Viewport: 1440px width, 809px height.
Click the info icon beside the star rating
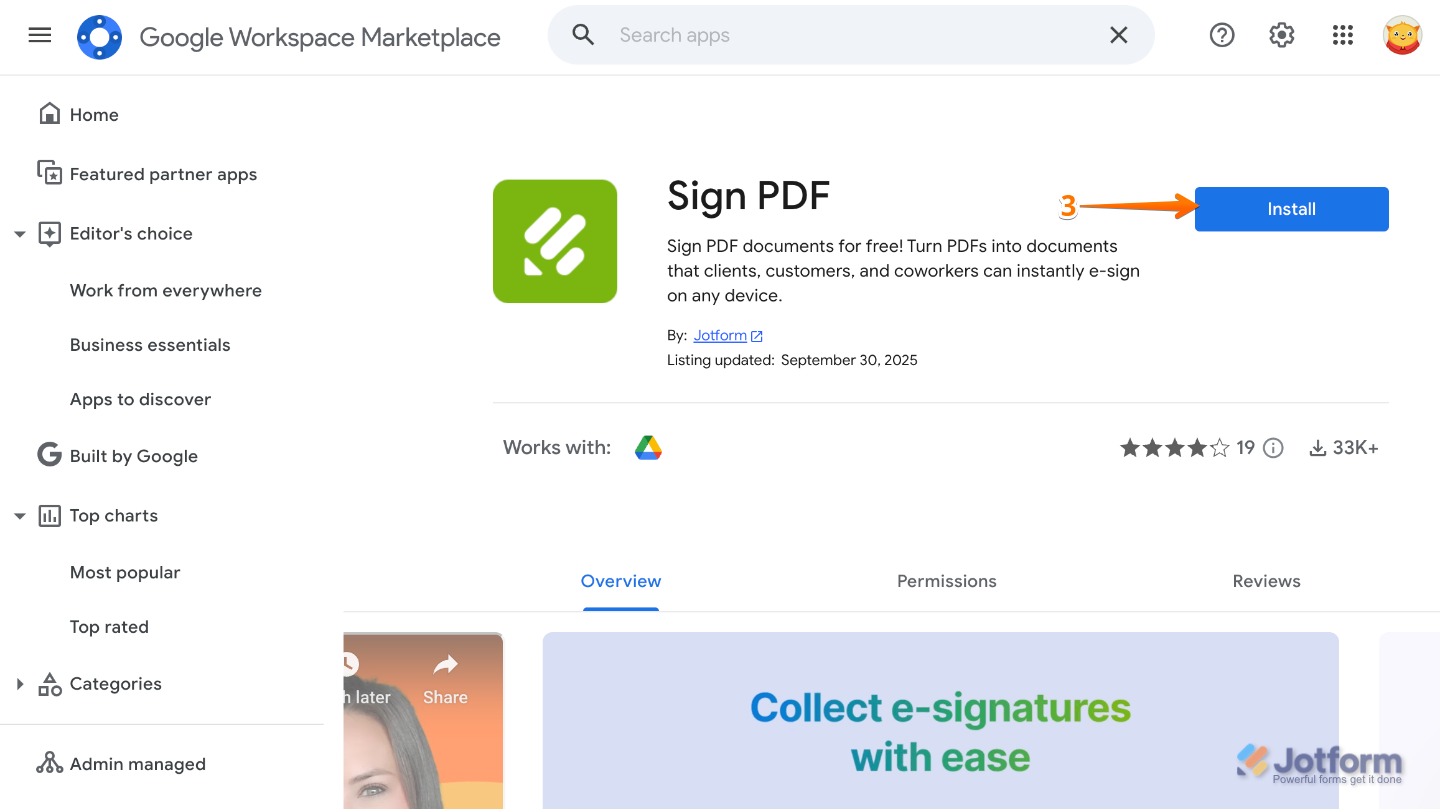click(1273, 447)
